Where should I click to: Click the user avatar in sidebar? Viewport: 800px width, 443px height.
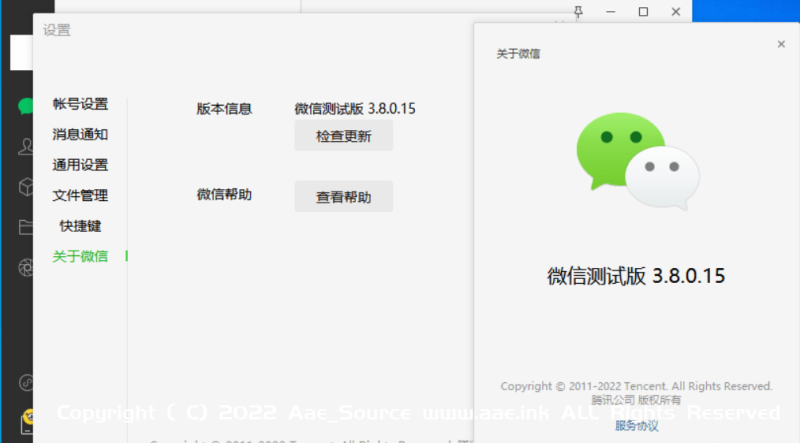coord(21,52)
